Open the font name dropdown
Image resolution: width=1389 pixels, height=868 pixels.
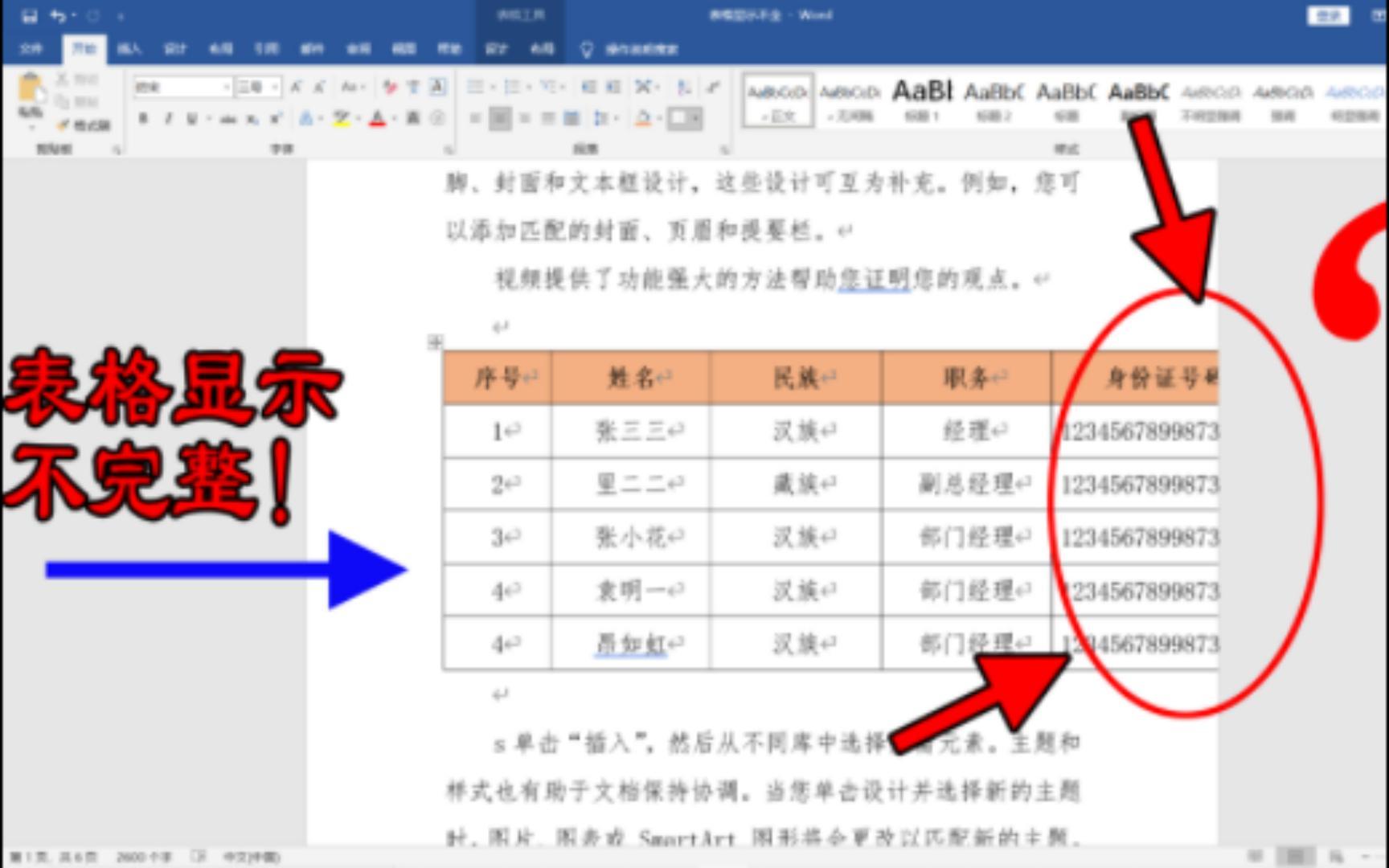click(x=226, y=87)
